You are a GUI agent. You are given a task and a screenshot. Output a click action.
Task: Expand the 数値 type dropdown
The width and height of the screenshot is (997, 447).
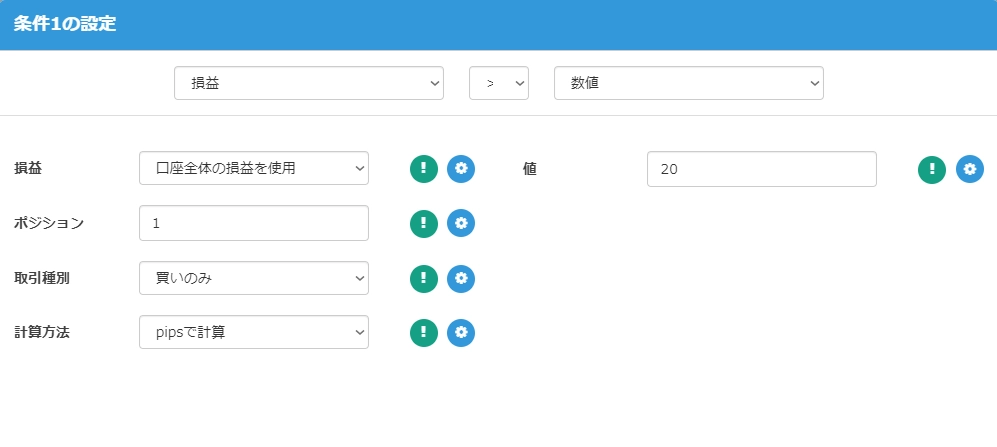pyautogui.click(x=689, y=84)
